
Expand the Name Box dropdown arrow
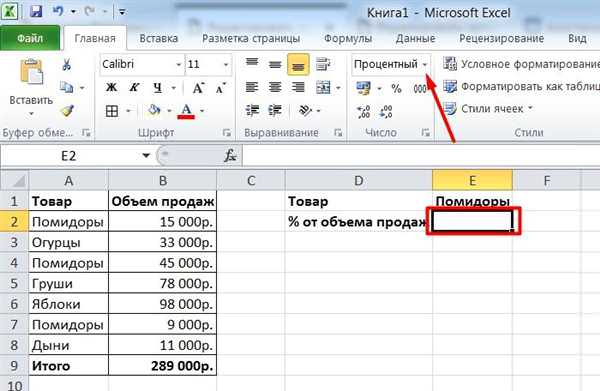(x=146, y=156)
